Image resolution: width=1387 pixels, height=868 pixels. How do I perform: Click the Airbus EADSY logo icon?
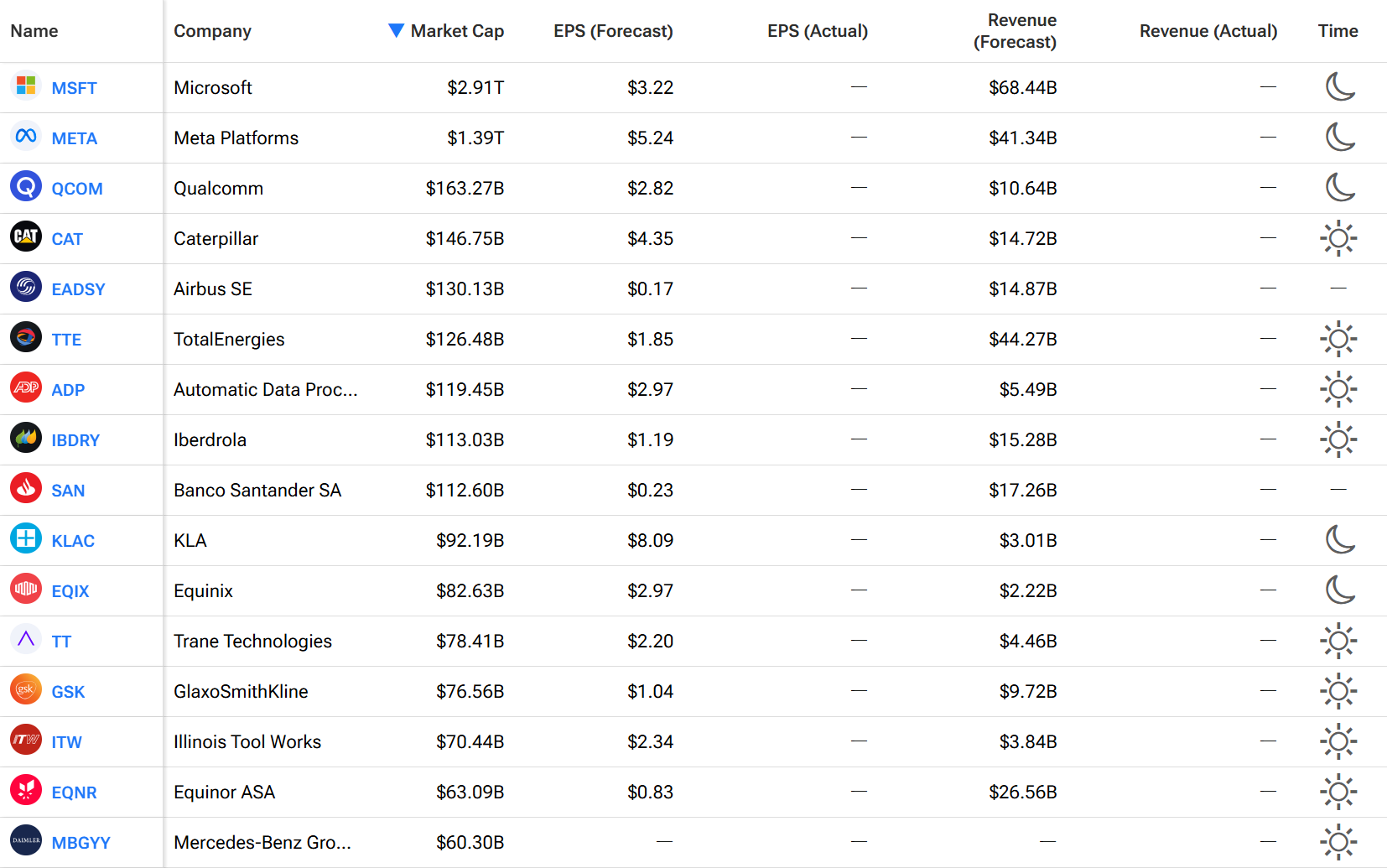(26, 287)
